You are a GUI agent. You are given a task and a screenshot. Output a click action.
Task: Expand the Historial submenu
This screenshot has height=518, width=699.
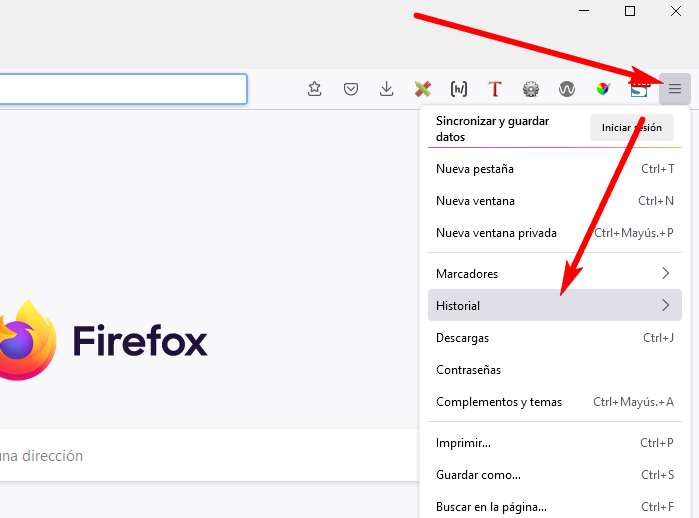(x=552, y=305)
